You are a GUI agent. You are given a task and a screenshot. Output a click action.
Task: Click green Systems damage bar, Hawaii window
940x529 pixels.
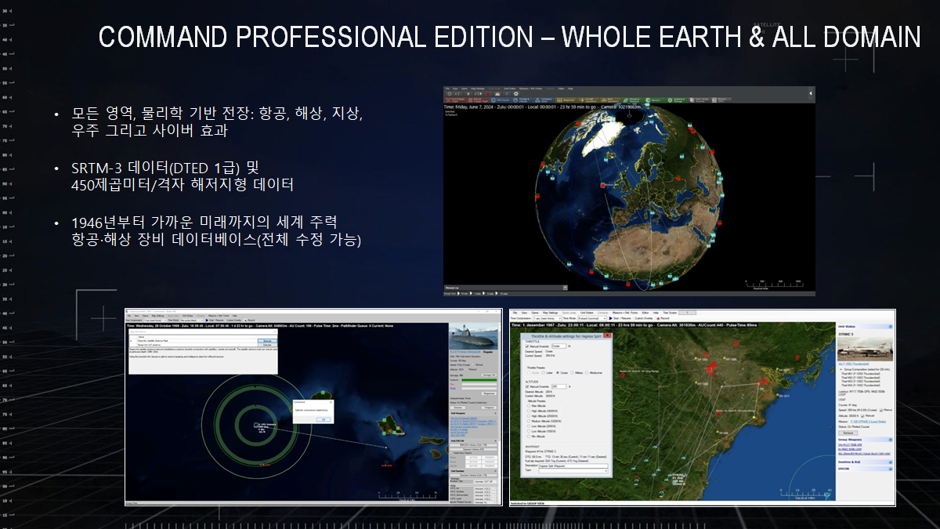point(479,380)
